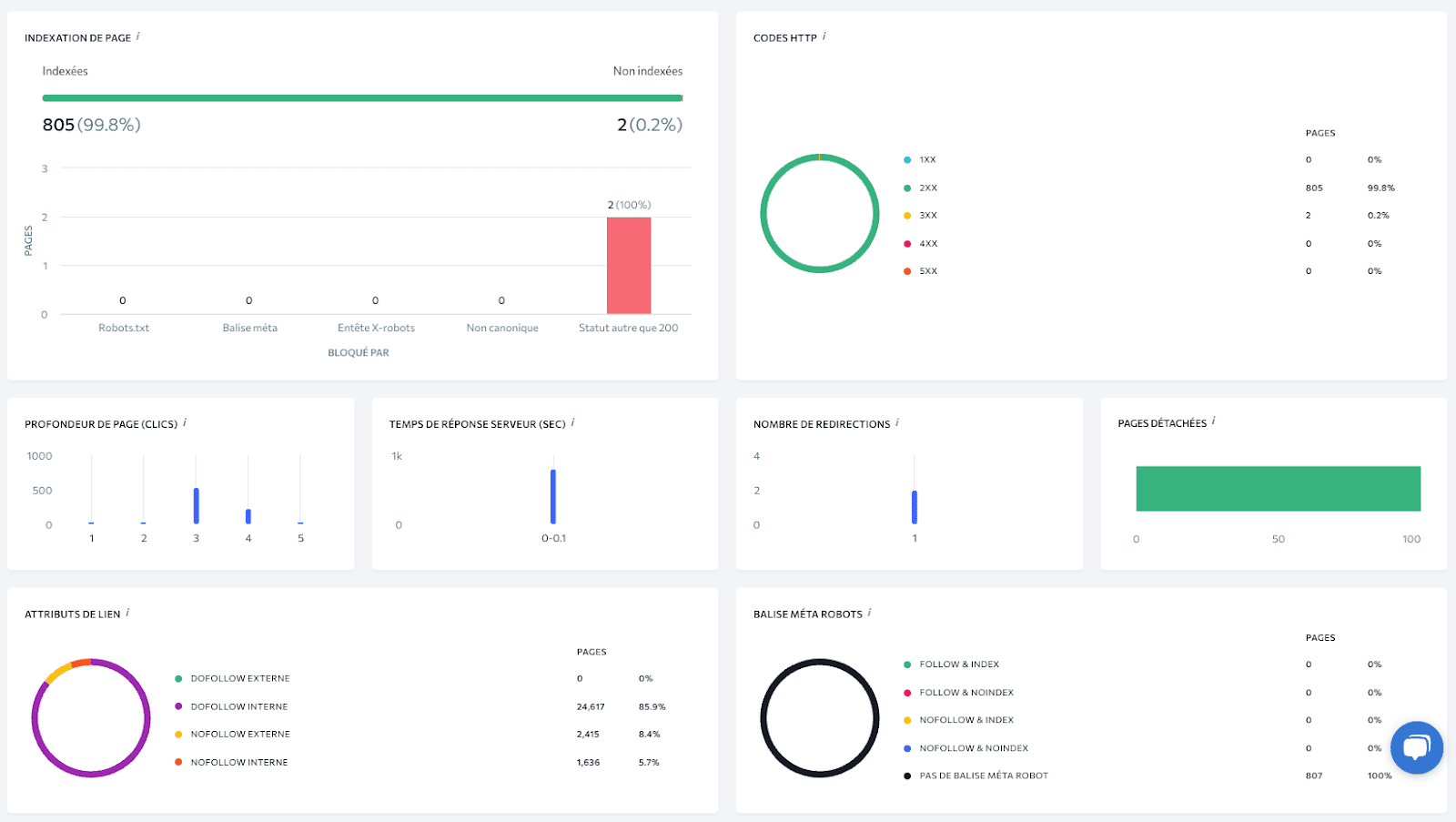Show info for Indexation de page
Viewport: 1456px width, 822px height.
(138, 36)
